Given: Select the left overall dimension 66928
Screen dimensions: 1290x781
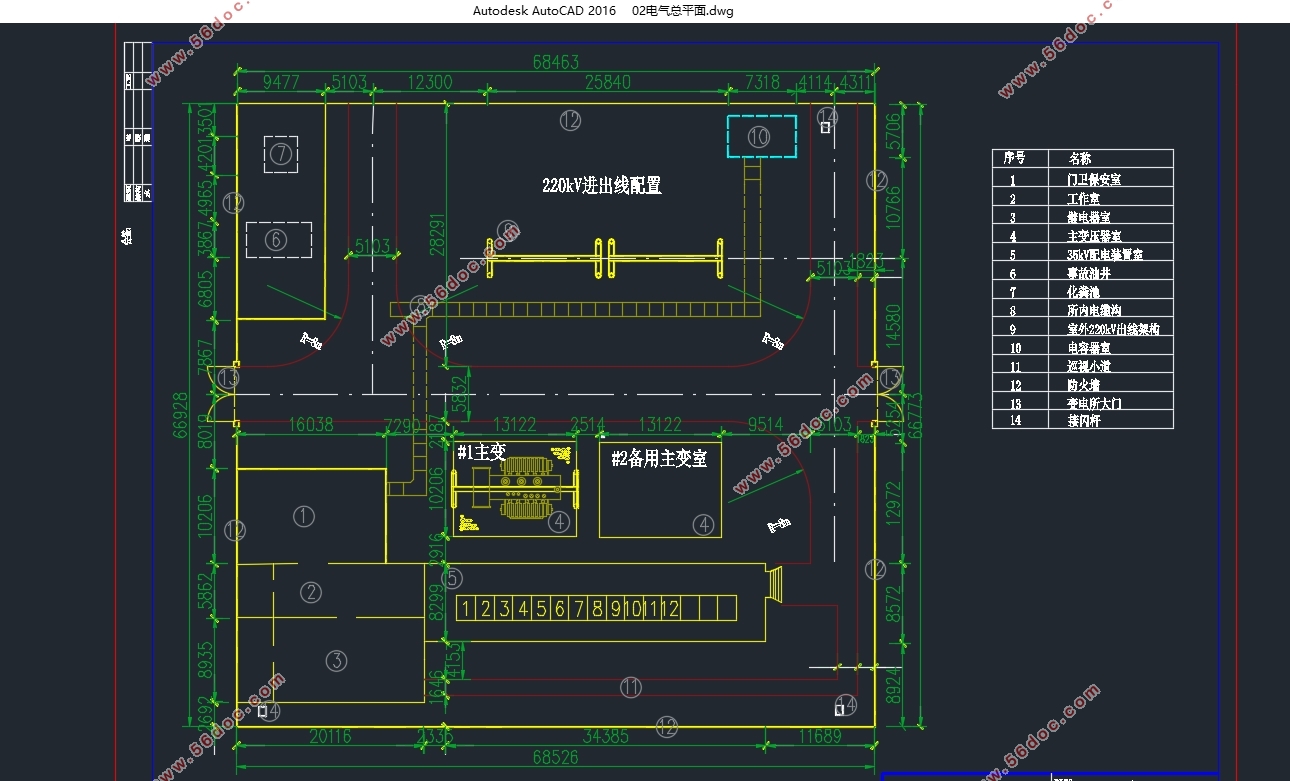Looking at the screenshot, I should click(181, 416).
